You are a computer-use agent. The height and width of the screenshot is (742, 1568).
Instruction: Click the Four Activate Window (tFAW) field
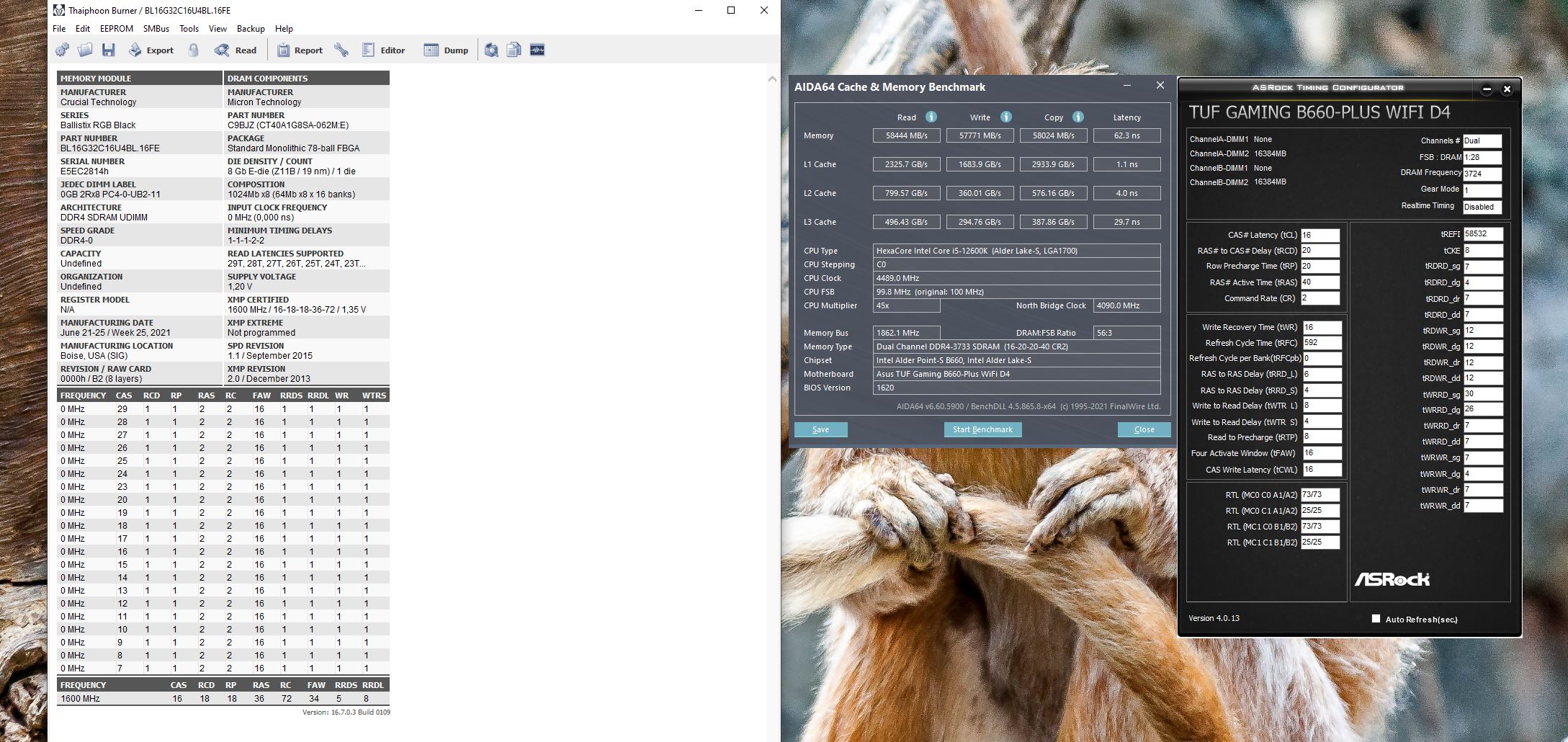pos(1322,453)
